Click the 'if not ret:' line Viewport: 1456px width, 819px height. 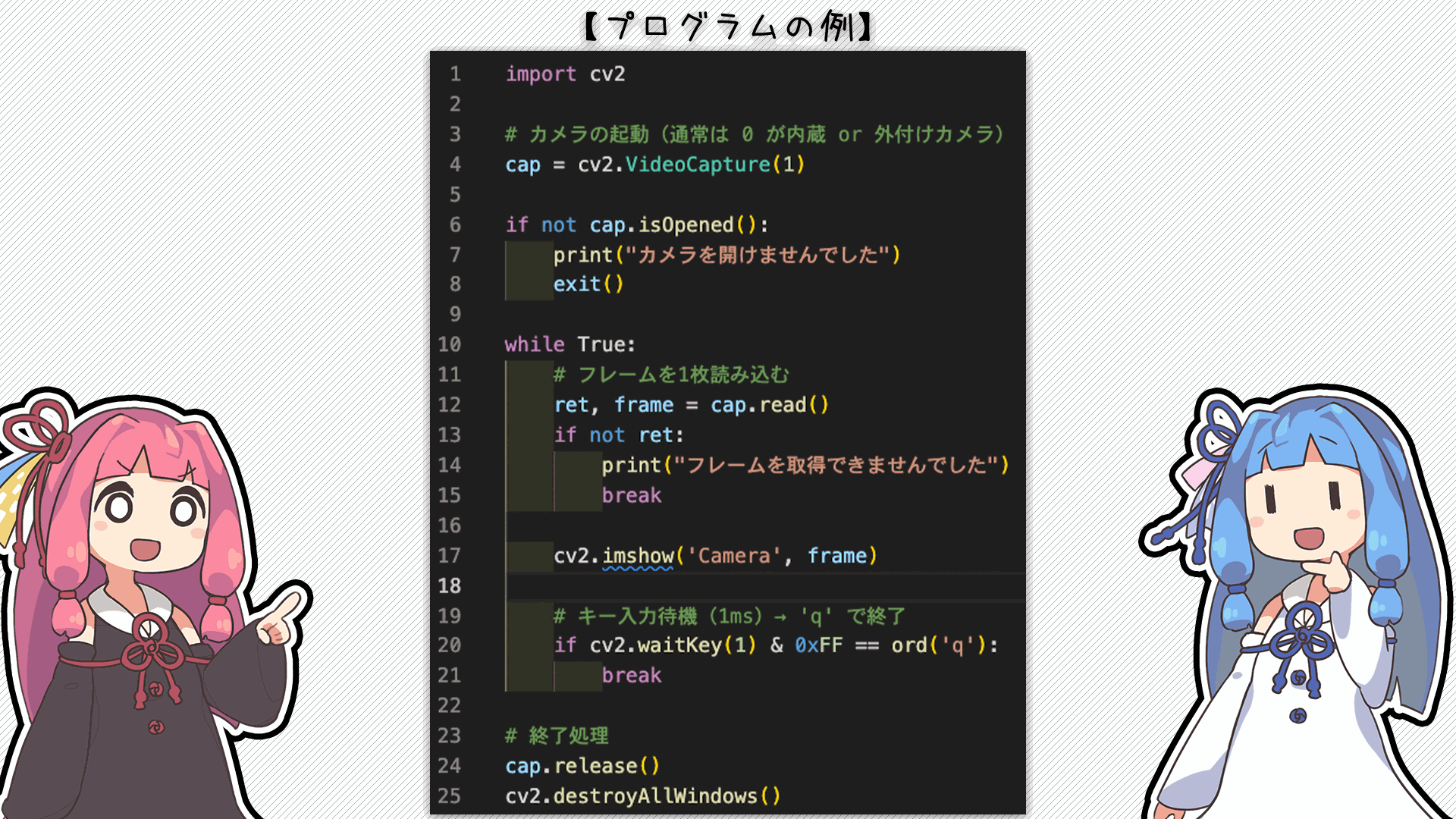[x=619, y=435]
